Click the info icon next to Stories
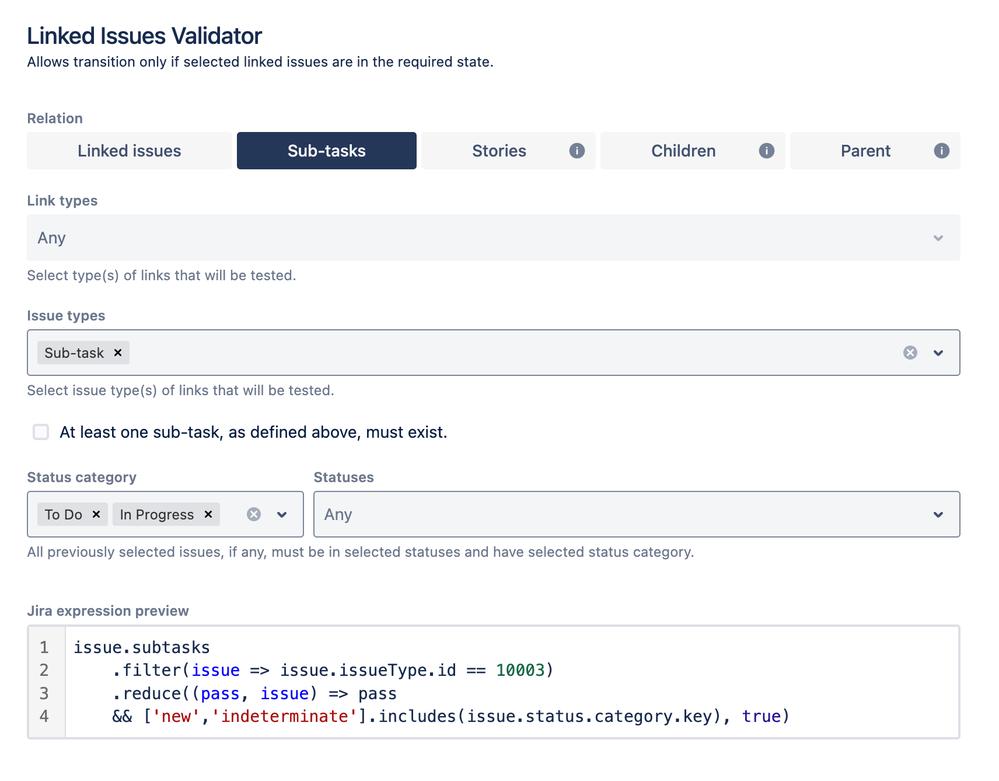Viewport: 999px width, 781px height. [x=577, y=150]
